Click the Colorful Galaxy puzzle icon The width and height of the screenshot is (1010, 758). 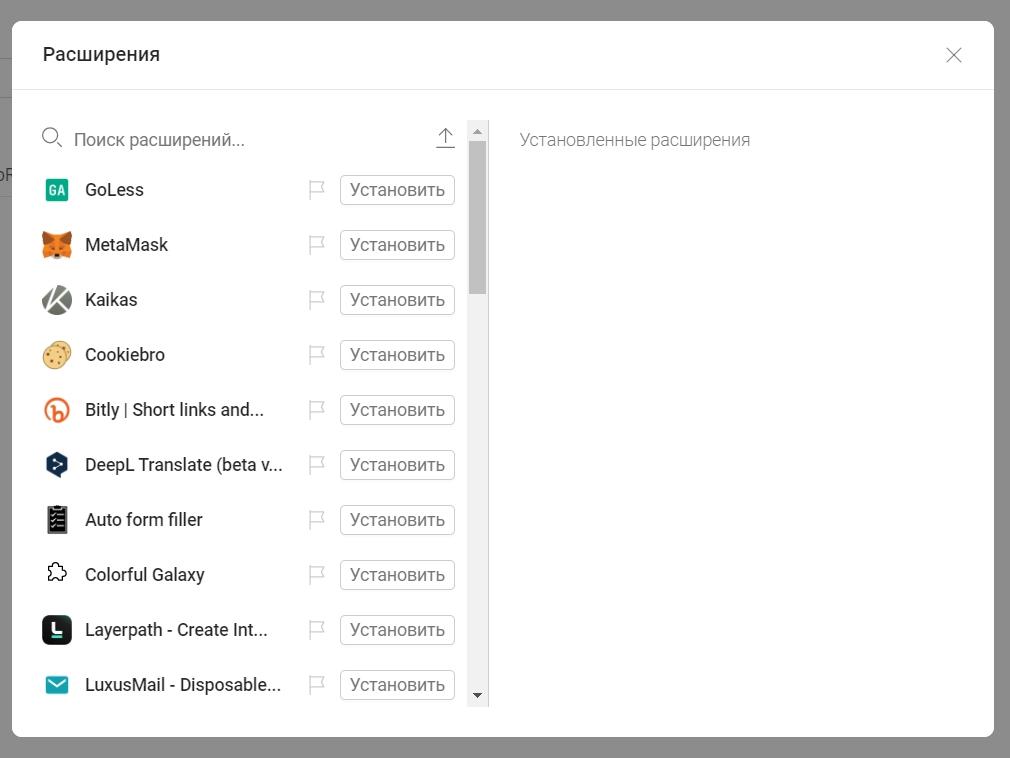(57, 572)
